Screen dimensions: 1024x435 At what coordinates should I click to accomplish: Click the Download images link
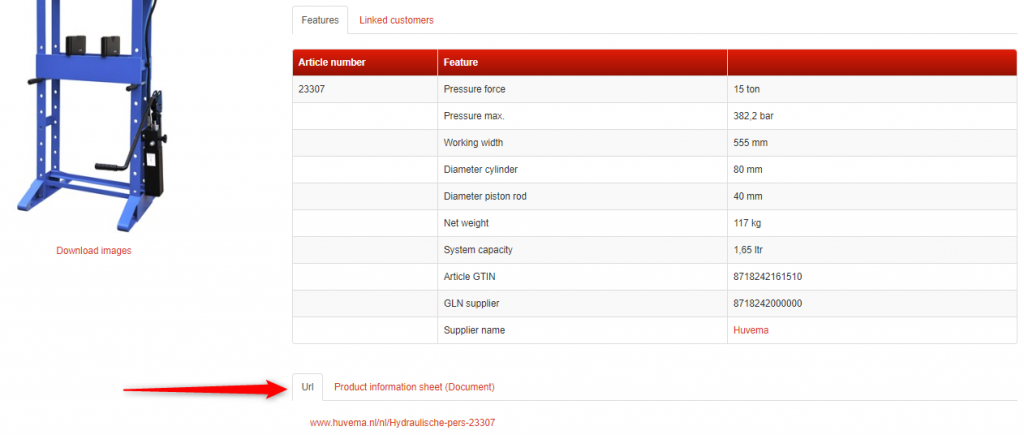click(x=93, y=250)
